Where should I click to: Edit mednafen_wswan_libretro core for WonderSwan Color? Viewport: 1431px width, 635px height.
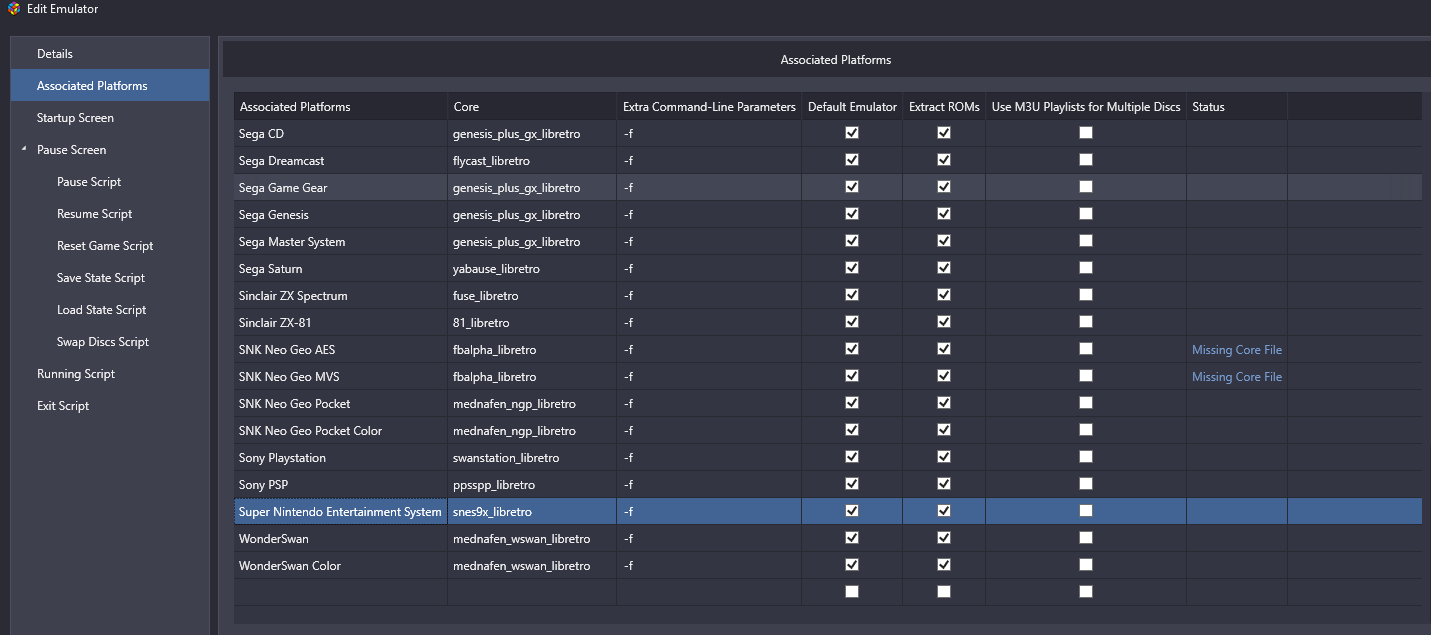coord(532,565)
